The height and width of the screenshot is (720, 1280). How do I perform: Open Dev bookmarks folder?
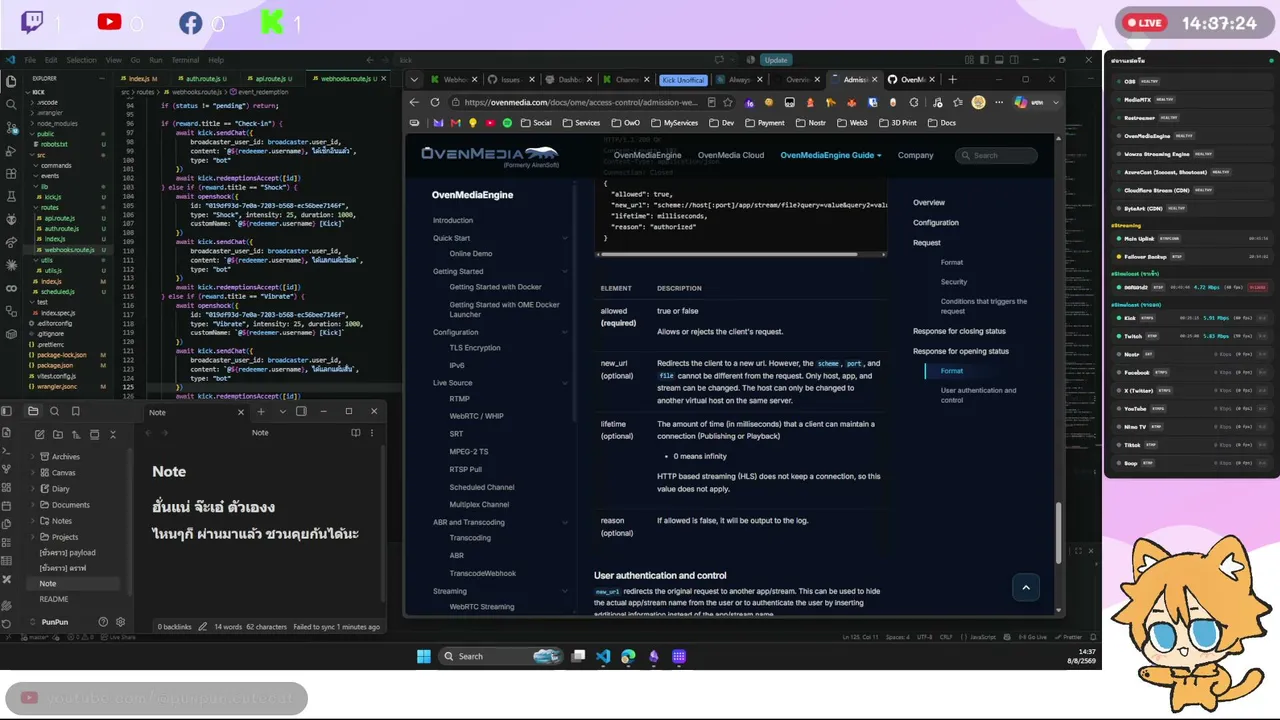coord(720,123)
